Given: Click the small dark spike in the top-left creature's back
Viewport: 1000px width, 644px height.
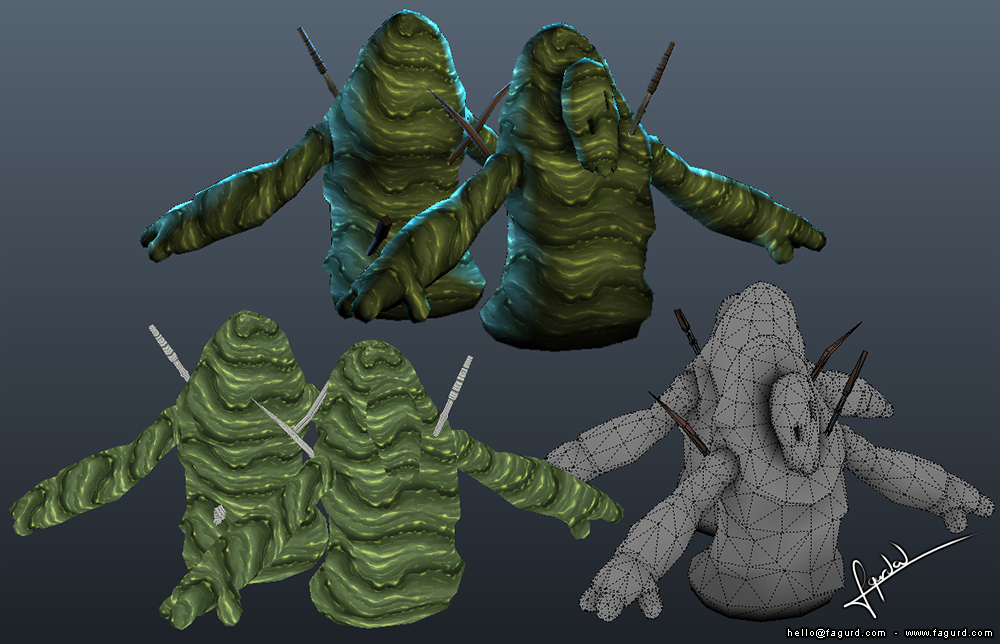Looking at the screenshot, I should click(379, 235).
